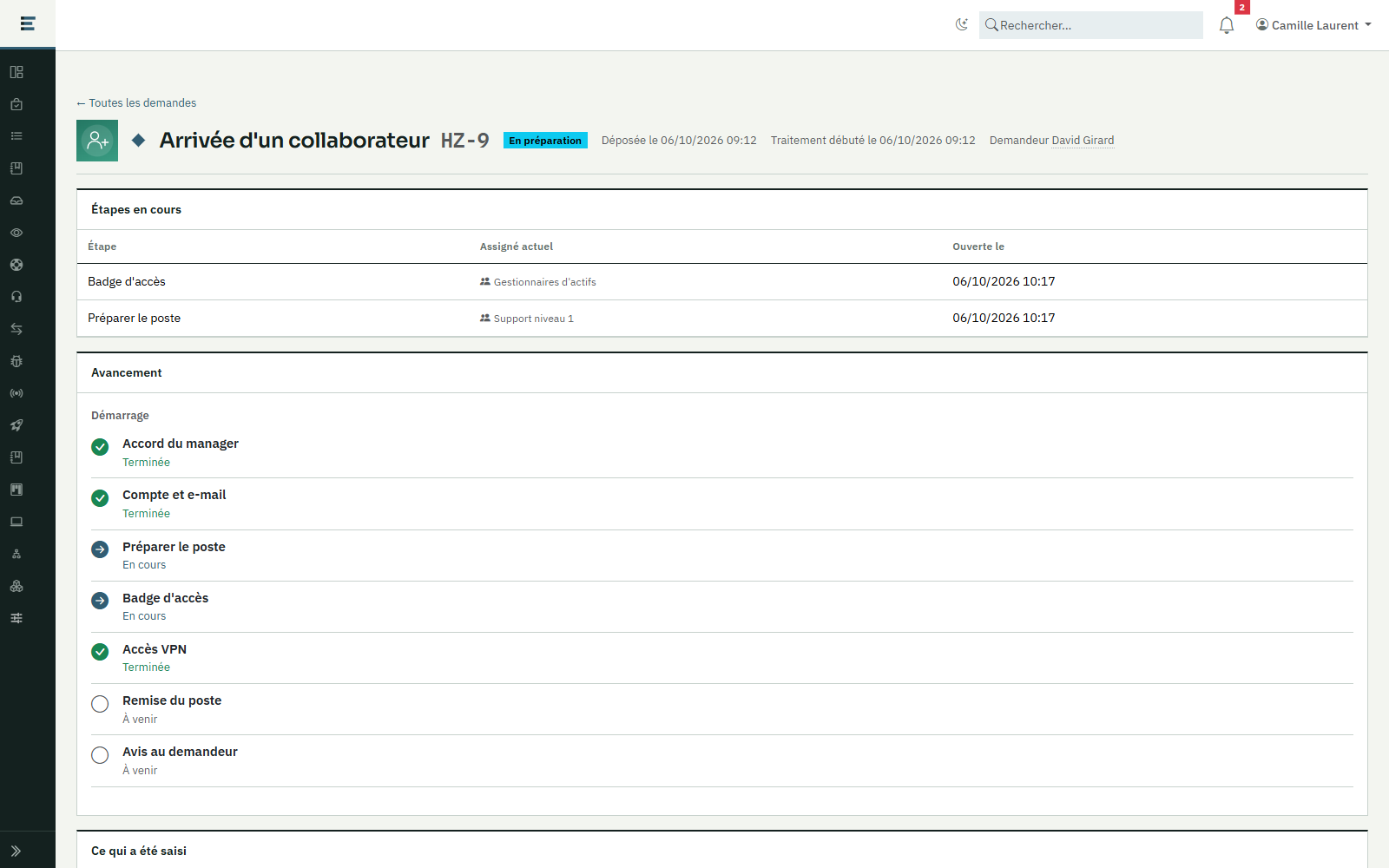The image size is (1389, 868).
Task: Open the dashboard layout icon in sidebar
Action: point(16,72)
